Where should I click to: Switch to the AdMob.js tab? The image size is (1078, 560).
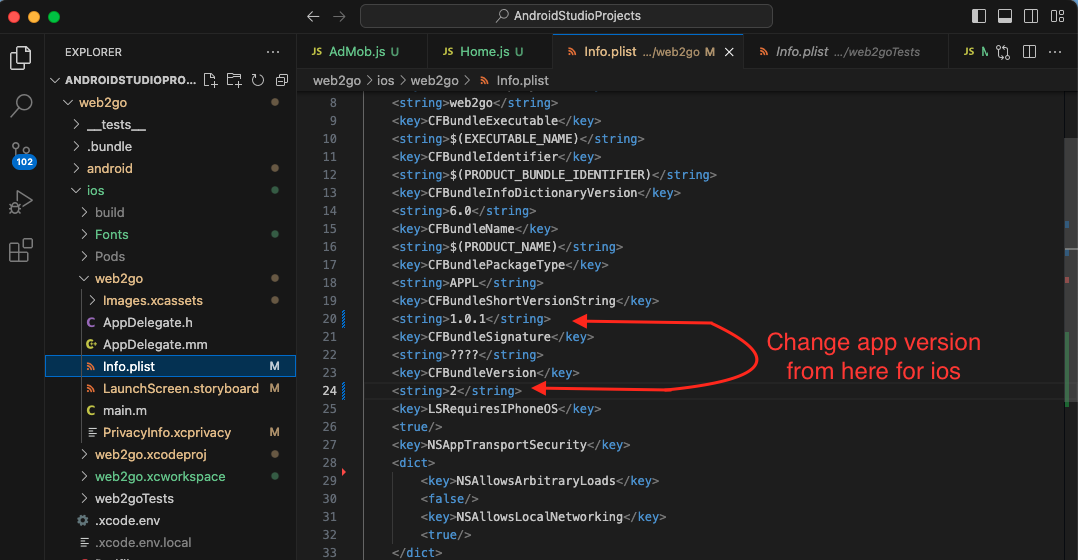(355, 52)
